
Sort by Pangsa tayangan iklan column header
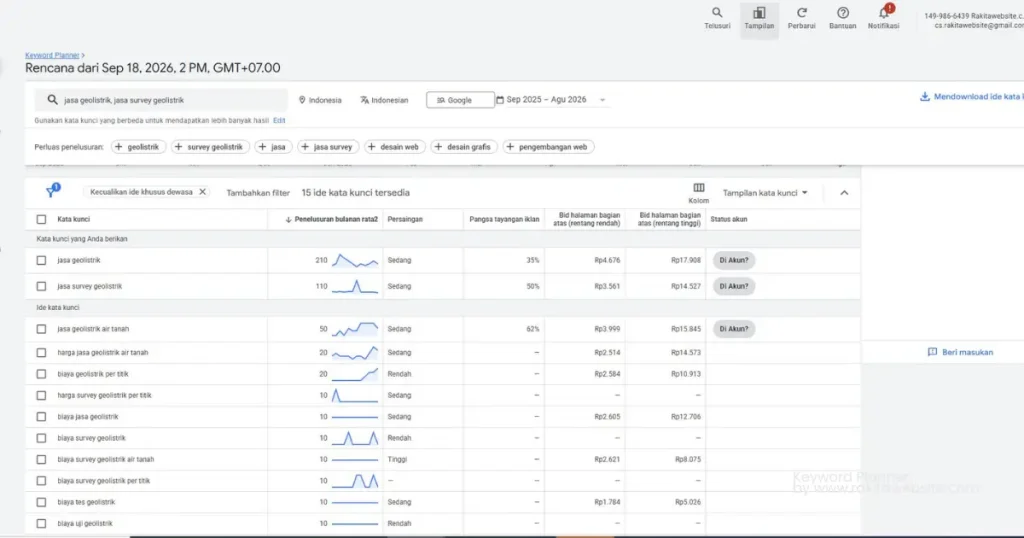pyautogui.click(x=504, y=219)
